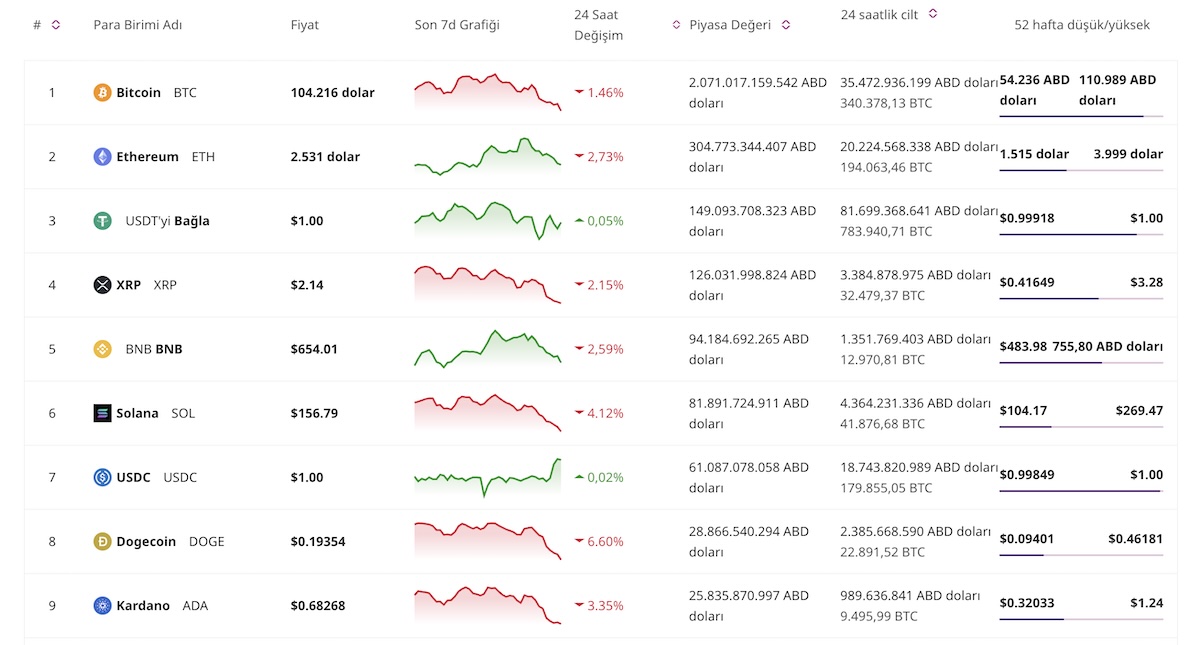Image resolution: width=1200 pixels, height=645 pixels.
Task: Open the Bitcoin name link
Action: click(138, 92)
